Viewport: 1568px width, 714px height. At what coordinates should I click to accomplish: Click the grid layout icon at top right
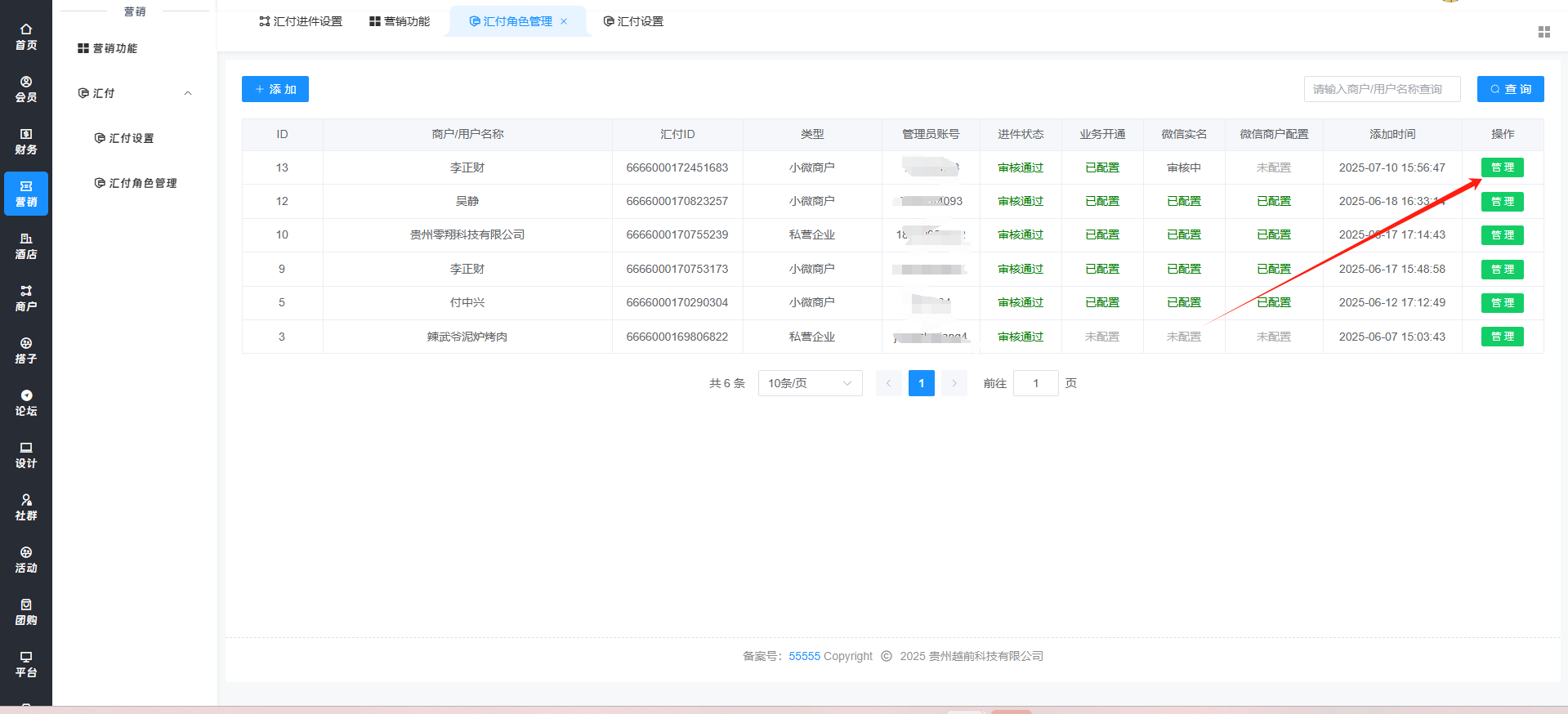[1543, 32]
